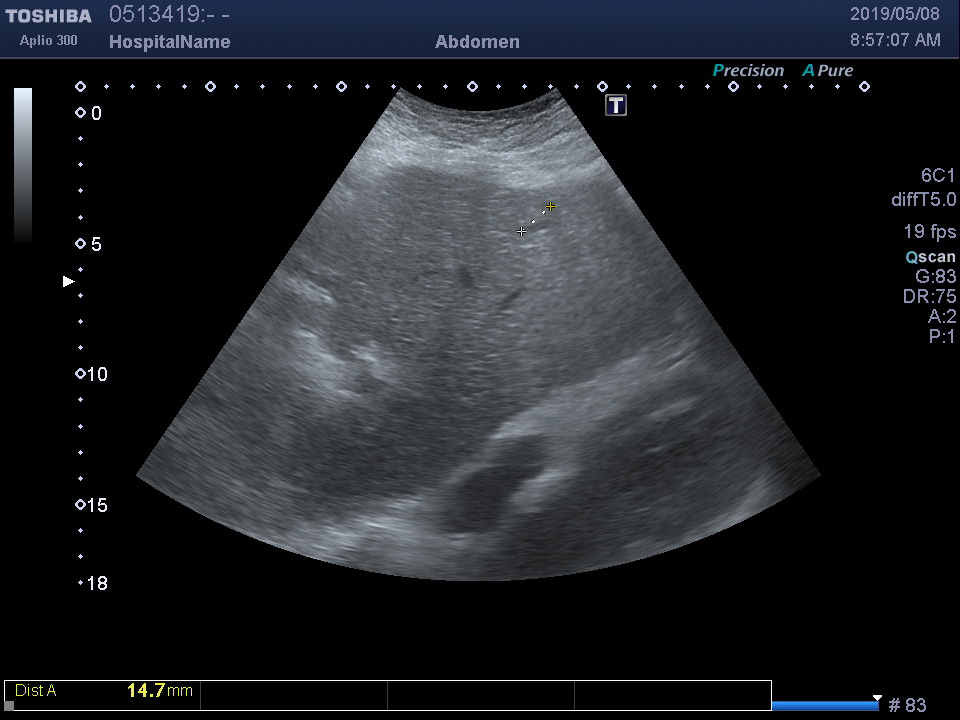The height and width of the screenshot is (720, 960).
Task: Click the TOSHIBA logo
Action: pos(48,16)
